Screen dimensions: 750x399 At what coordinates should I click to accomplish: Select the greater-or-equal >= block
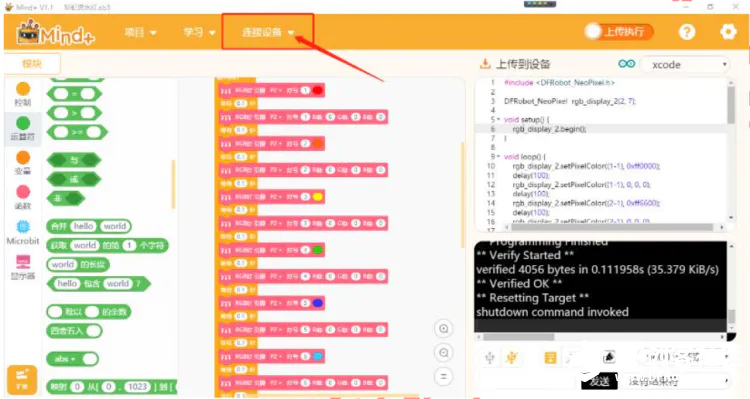[x=77, y=133]
